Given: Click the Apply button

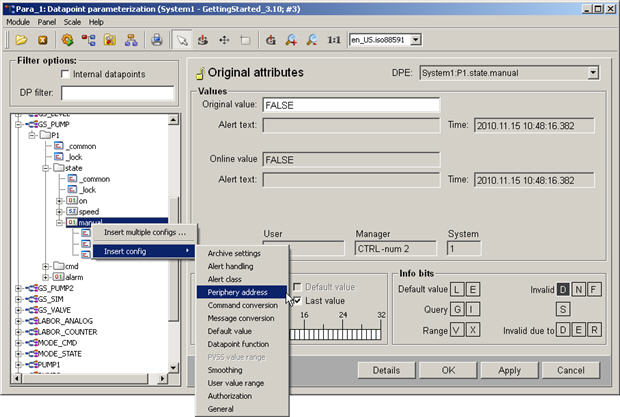Looking at the screenshot, I should pyautogui.click(x=509, y=370).
